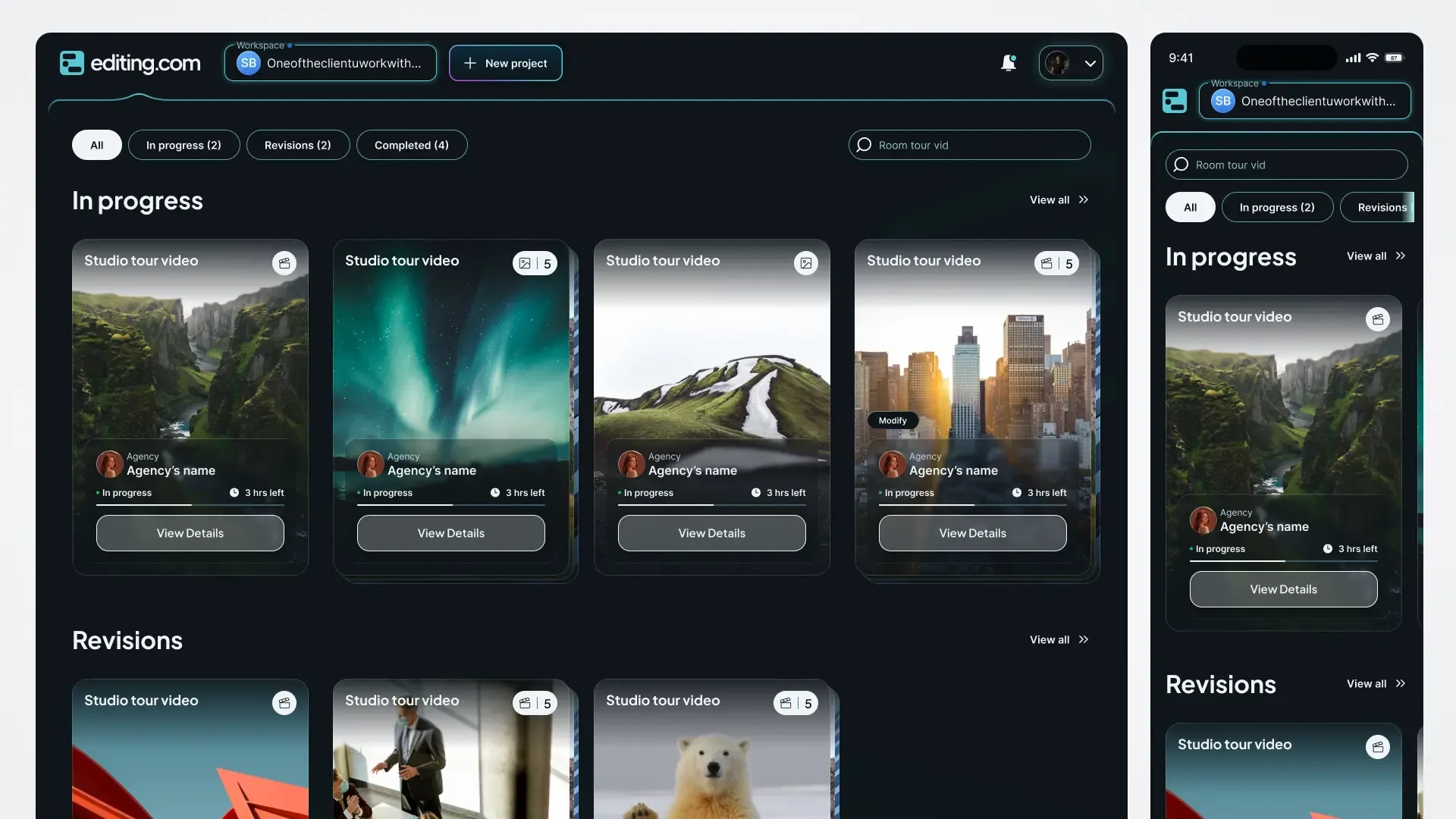The width and height of the screenshot is (1456, 819).
Task: Click the clock icon on city skyline card
Action: tap(1017, 493)
